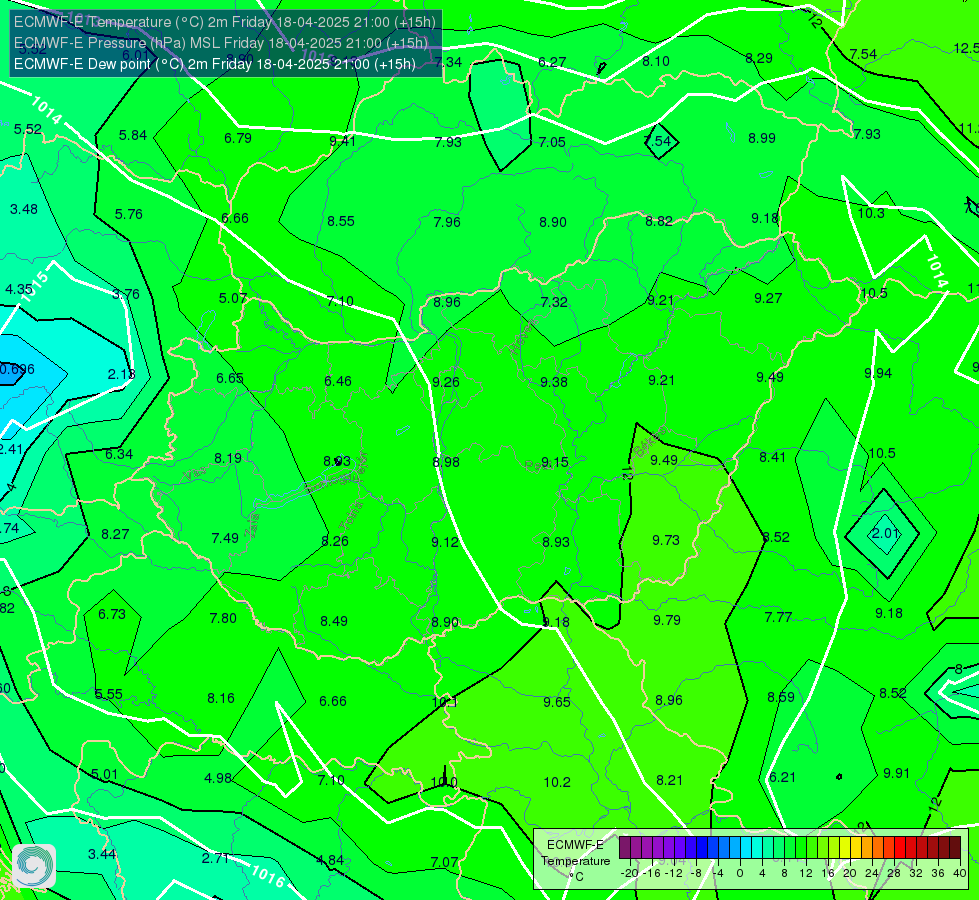The width and height of the screenshot is (979, 900).
Task: Click the dew point value 4.84
Action: coord(330,860)
